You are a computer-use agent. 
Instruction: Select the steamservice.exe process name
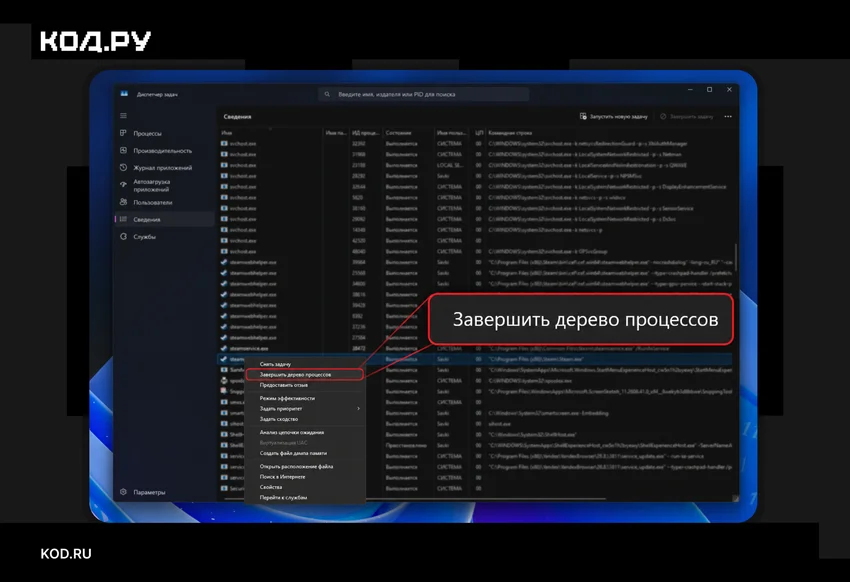[249, 348]
